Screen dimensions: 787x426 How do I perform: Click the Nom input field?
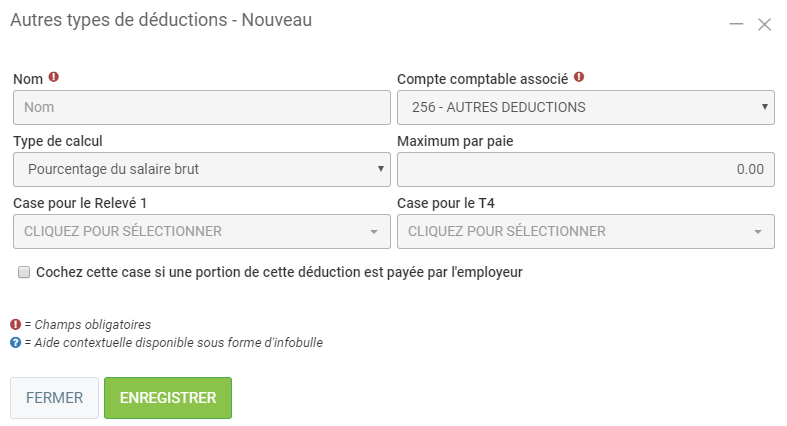click(201, 107)
